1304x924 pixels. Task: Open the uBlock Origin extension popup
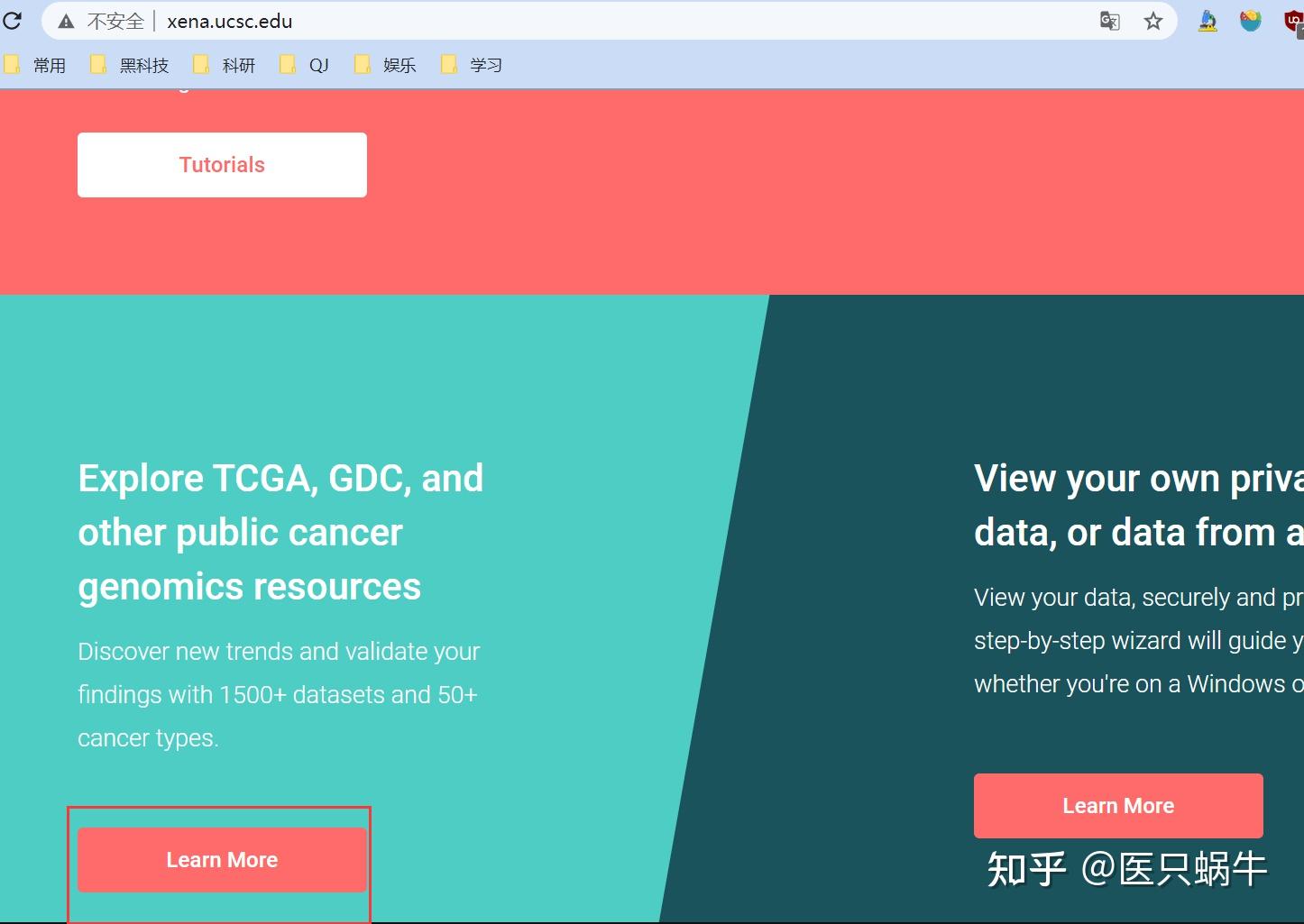pyautogui.click(x=1293, y=21)
